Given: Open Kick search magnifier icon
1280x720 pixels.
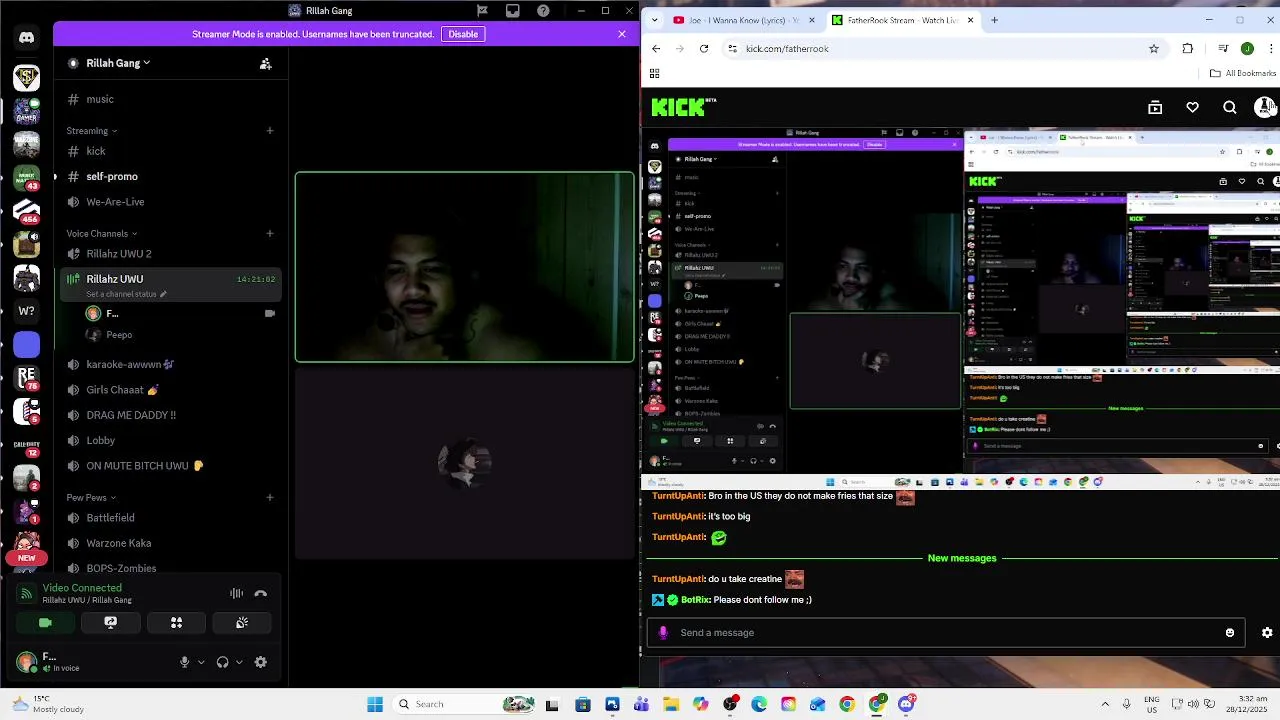Looking at the screenshot, I should [1230, 107].
